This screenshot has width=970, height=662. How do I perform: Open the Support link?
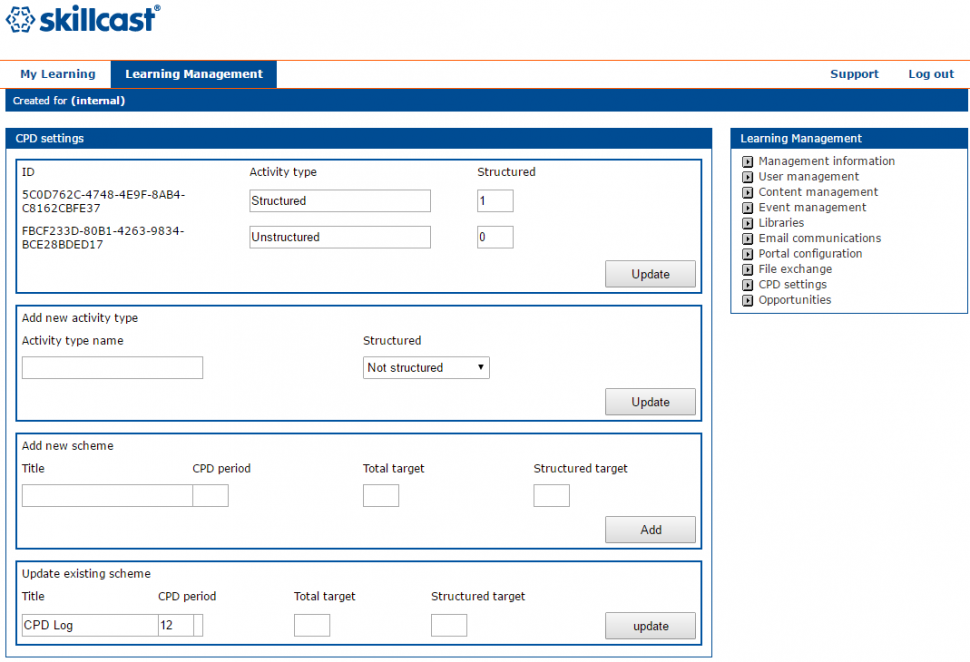(x=854, y=74)
